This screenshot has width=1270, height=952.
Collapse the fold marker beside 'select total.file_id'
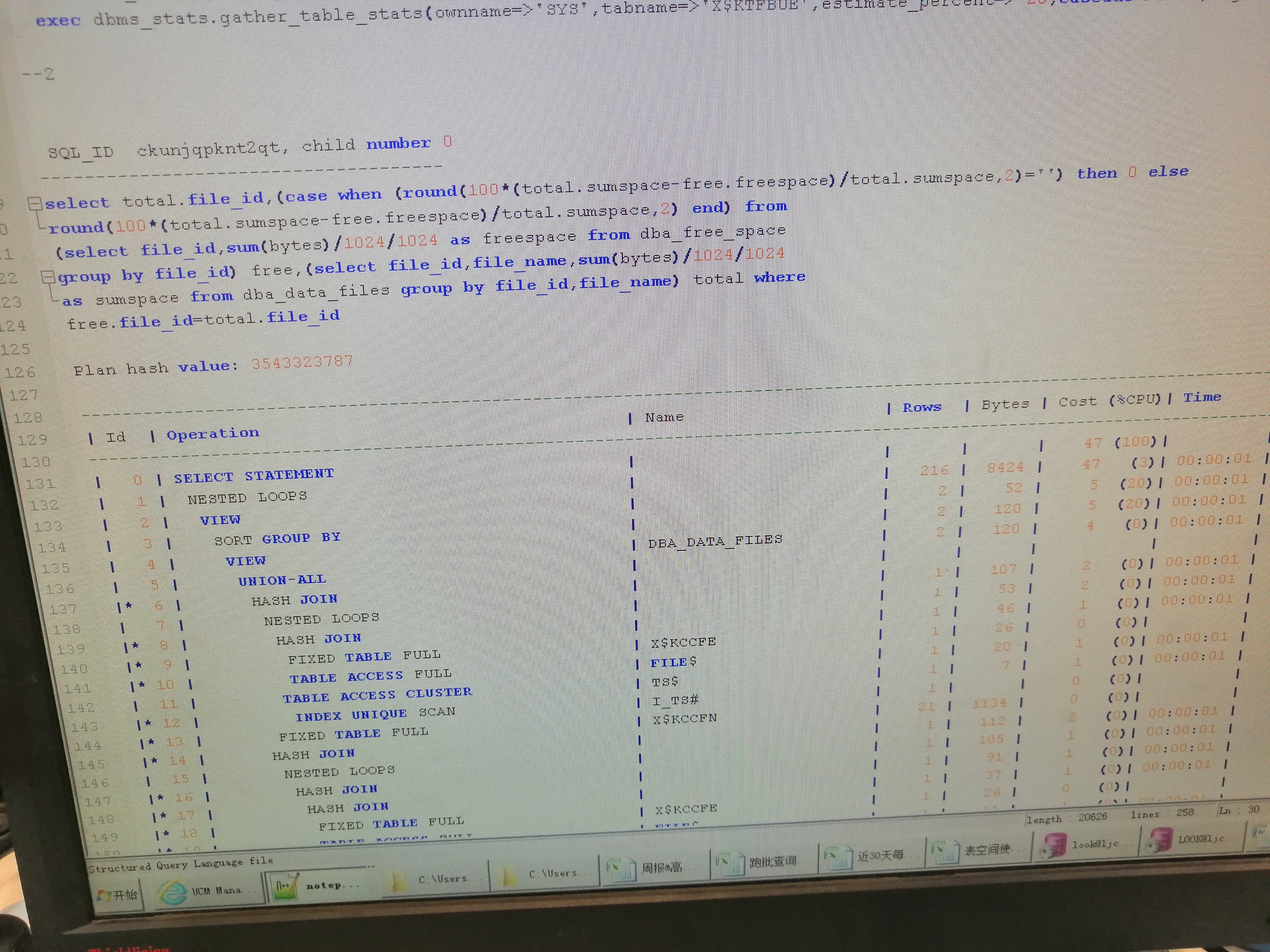click(35, 203)
